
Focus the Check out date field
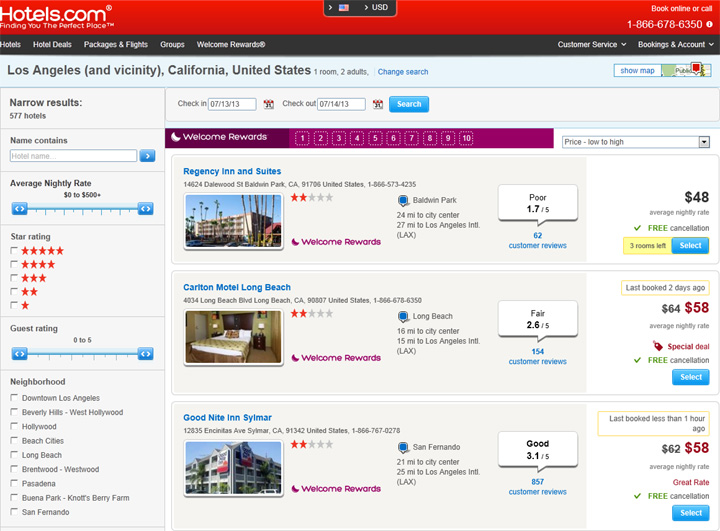coord(341,104)
